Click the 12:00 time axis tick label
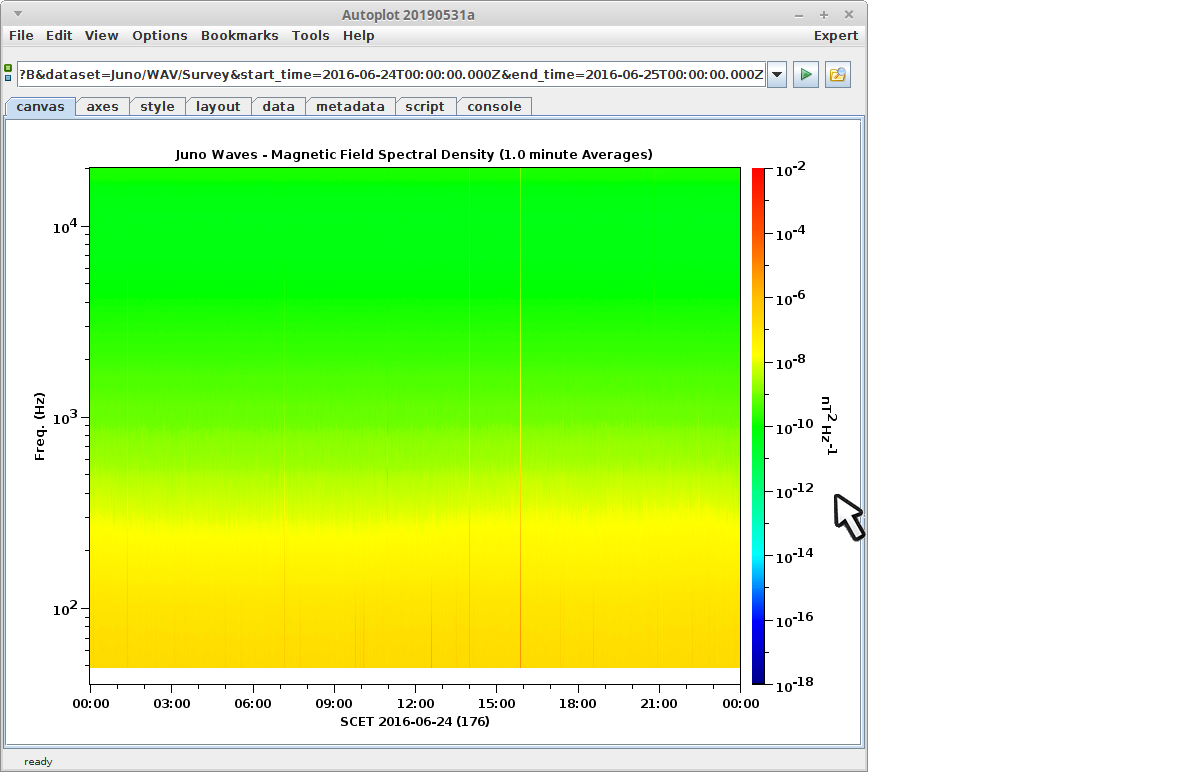This screenshot has width=1197, height=772. (415, 704)
